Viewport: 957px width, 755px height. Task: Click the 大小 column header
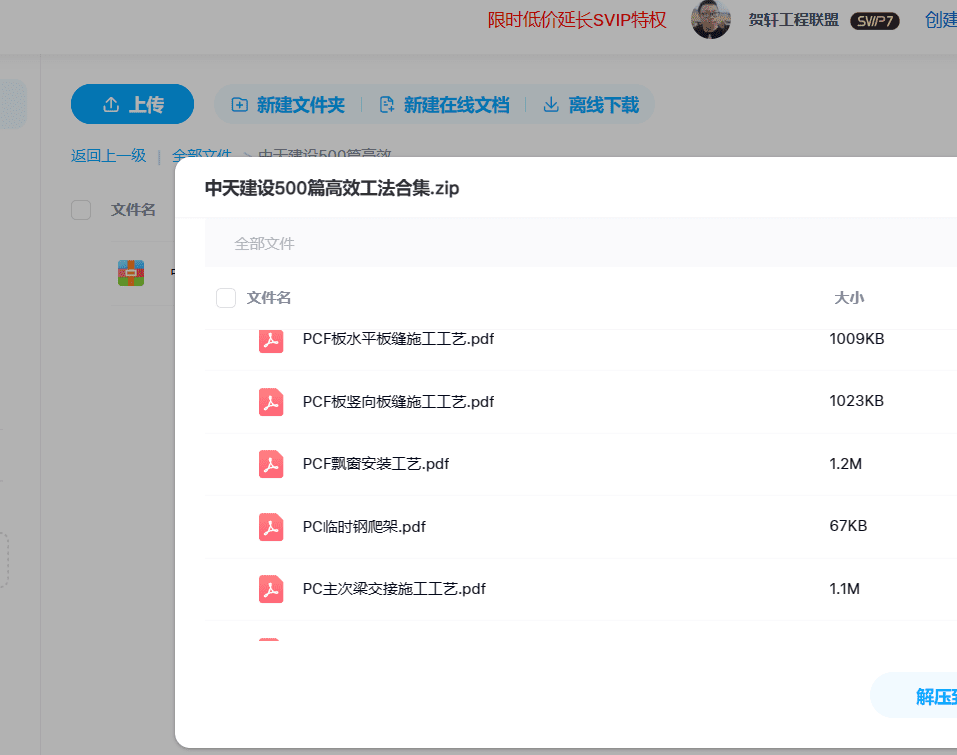pos(849,298)
